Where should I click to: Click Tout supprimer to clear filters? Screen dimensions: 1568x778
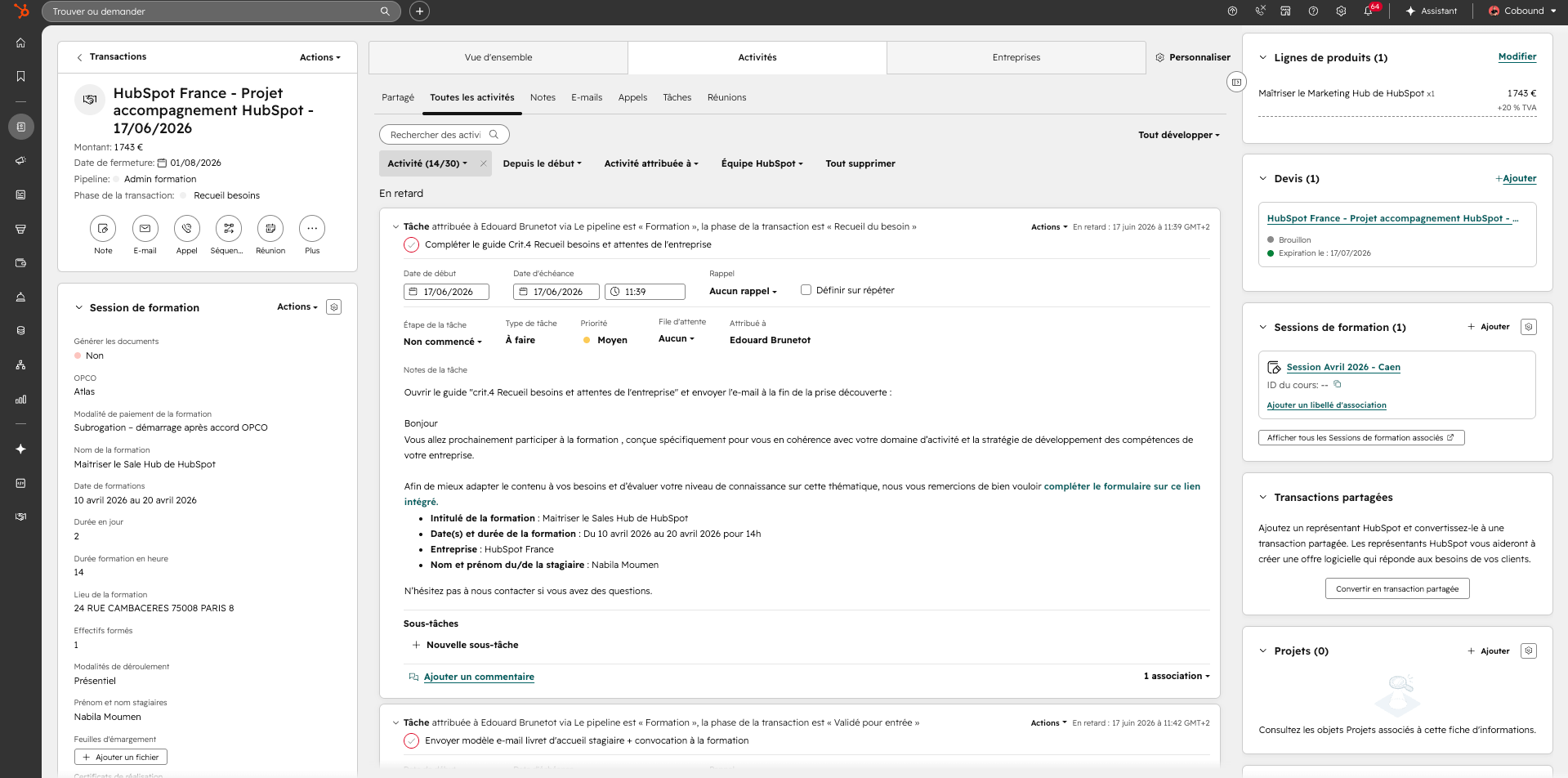tap(860, 163)
